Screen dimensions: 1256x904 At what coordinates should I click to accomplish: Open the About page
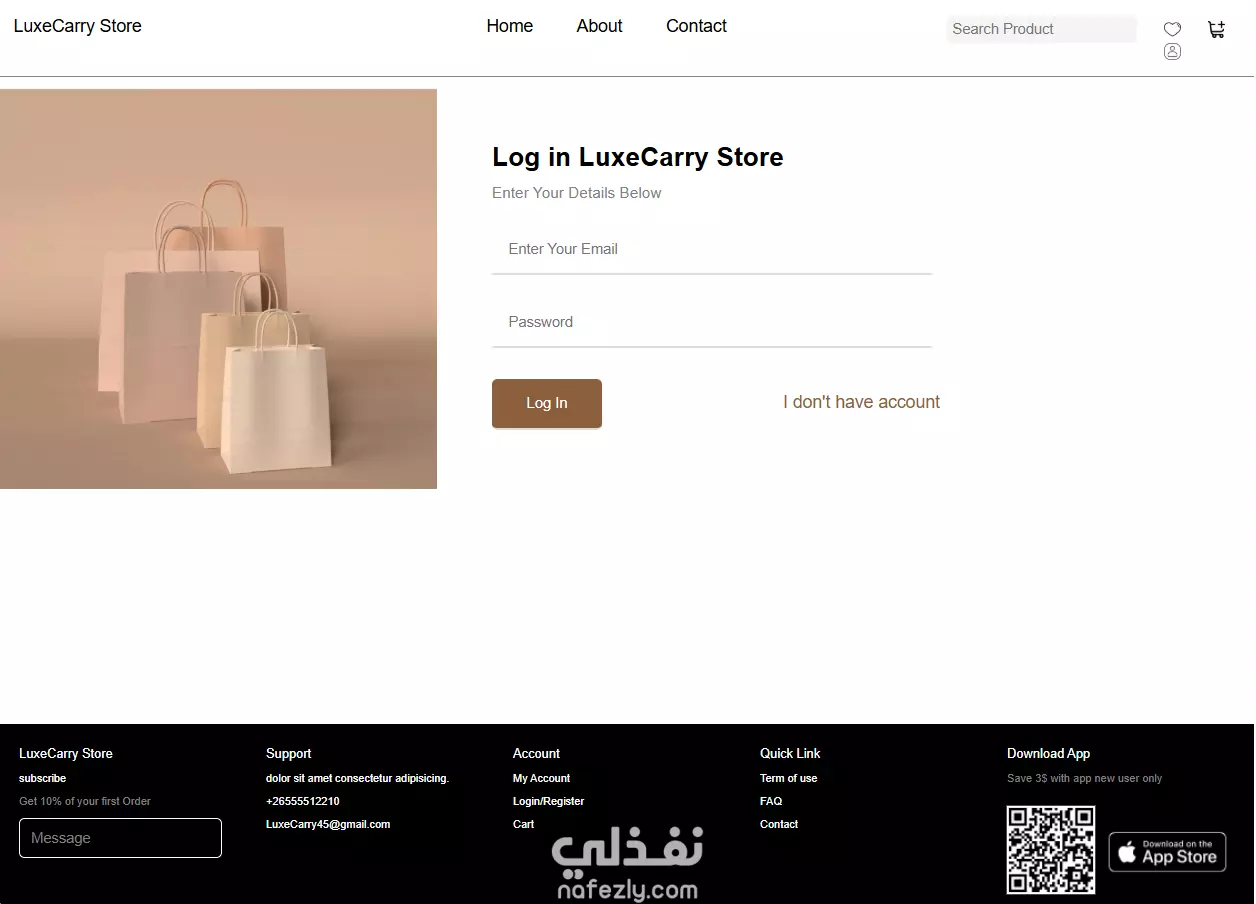click(x=599, y=26)
